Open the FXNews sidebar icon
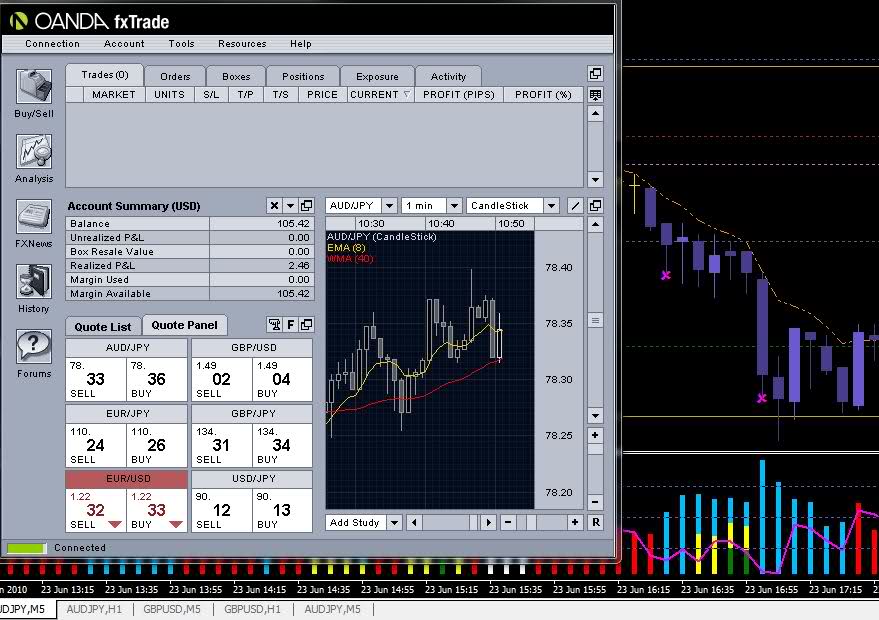This screenshot has width=879, height=620. click(34, 217)
